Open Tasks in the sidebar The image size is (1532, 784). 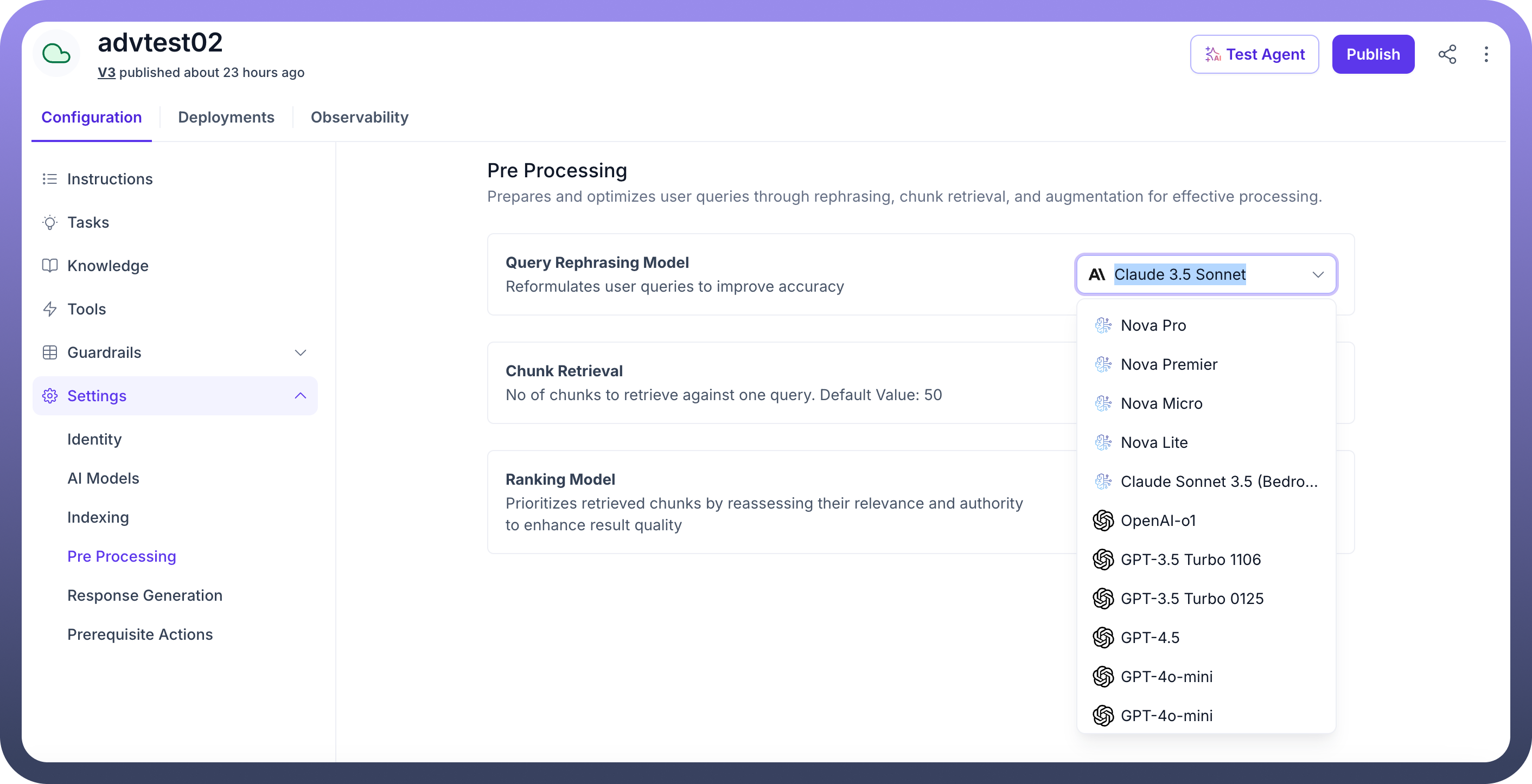pyautogui.click(x=175, y=222)
